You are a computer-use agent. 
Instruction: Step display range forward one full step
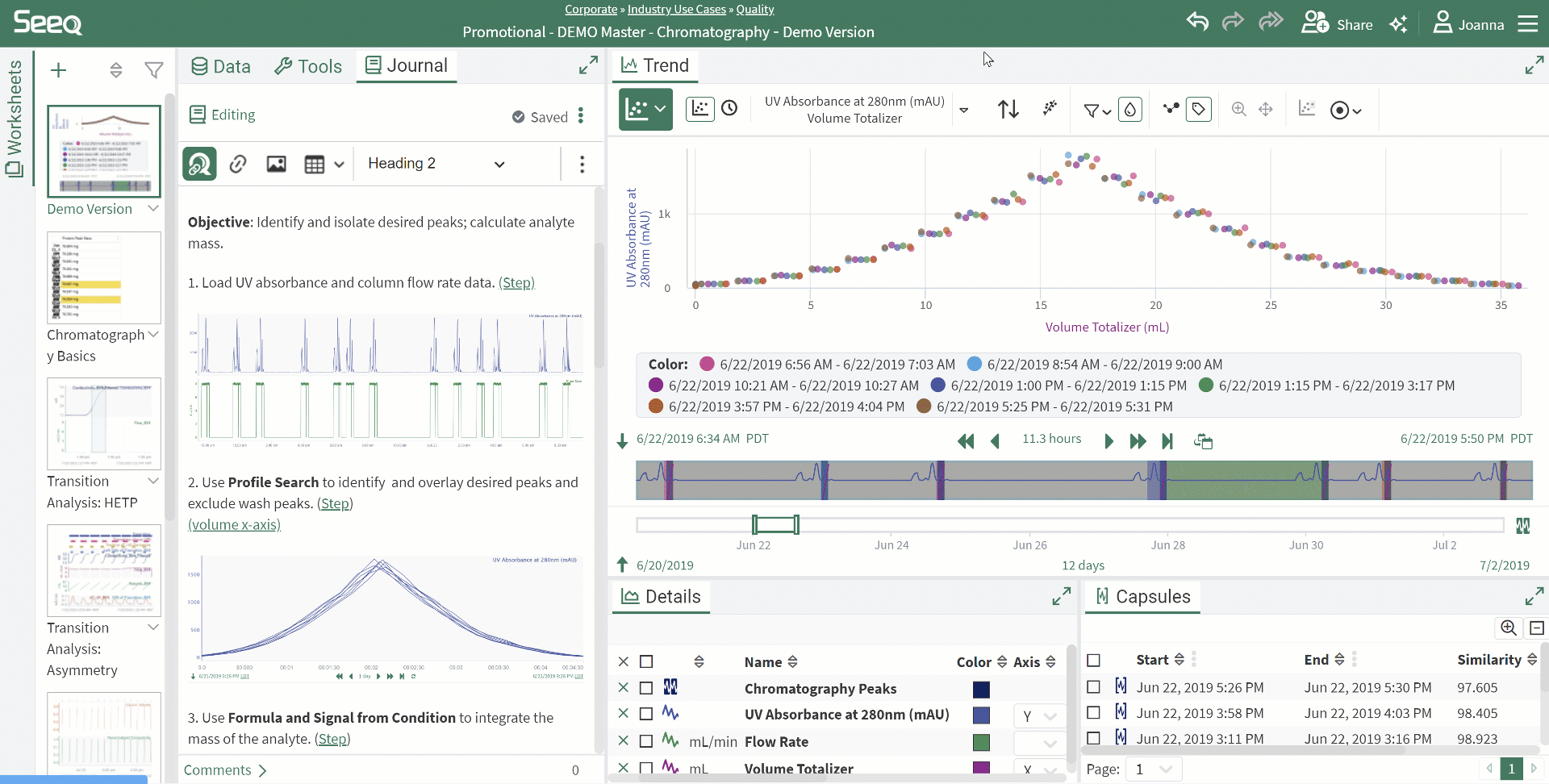point(1138,440)
